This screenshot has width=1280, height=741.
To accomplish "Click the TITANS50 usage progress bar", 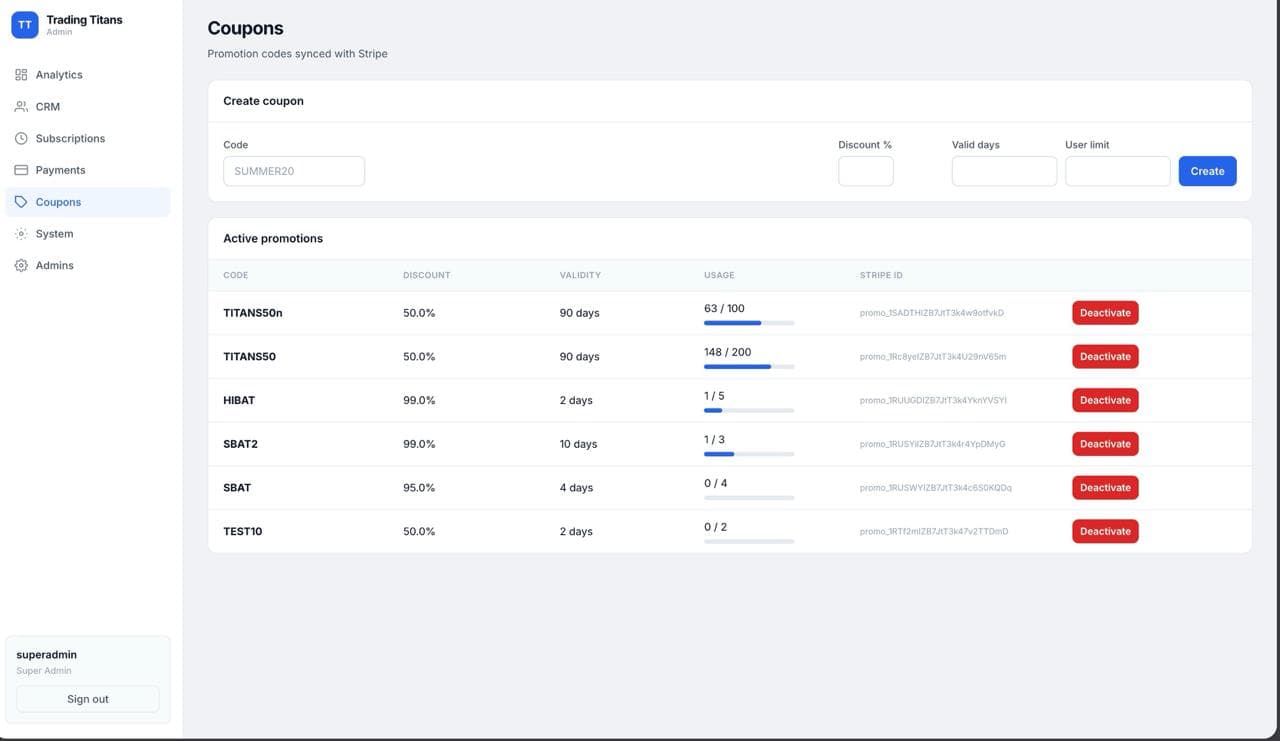I will [749, 367].
